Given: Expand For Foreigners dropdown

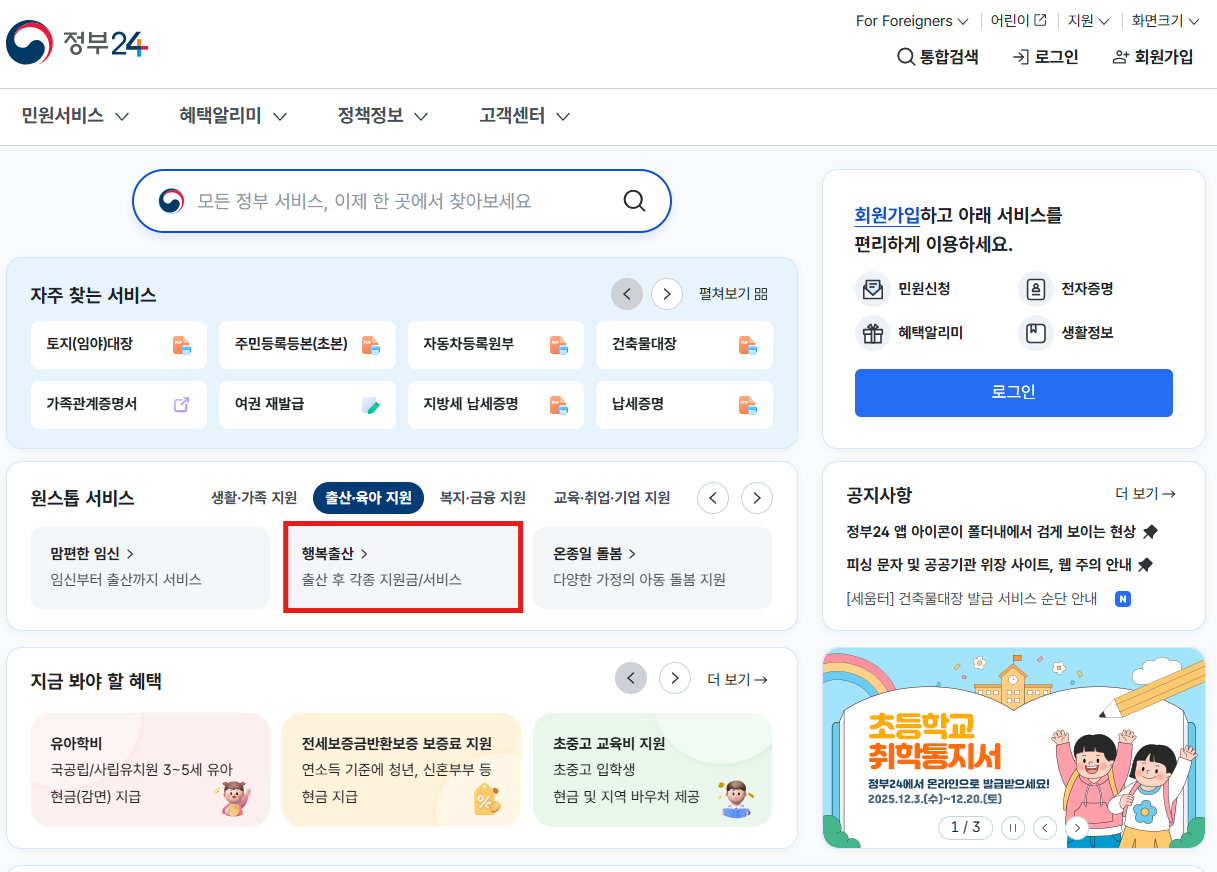Looking at the screenshot, I should point(912,20).
